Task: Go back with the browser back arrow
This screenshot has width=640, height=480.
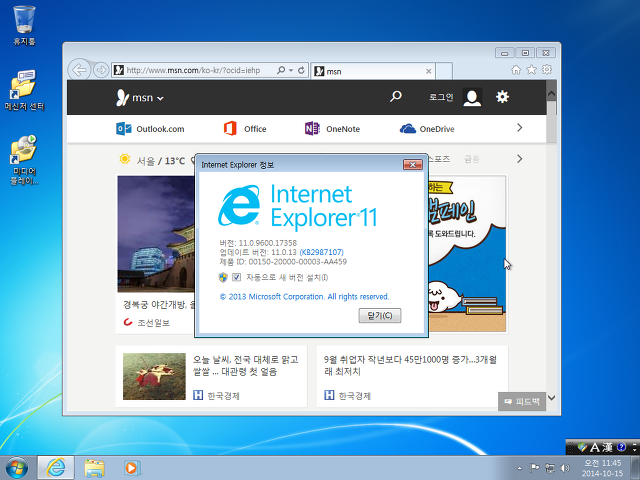Action: click(x=79, y=70)
